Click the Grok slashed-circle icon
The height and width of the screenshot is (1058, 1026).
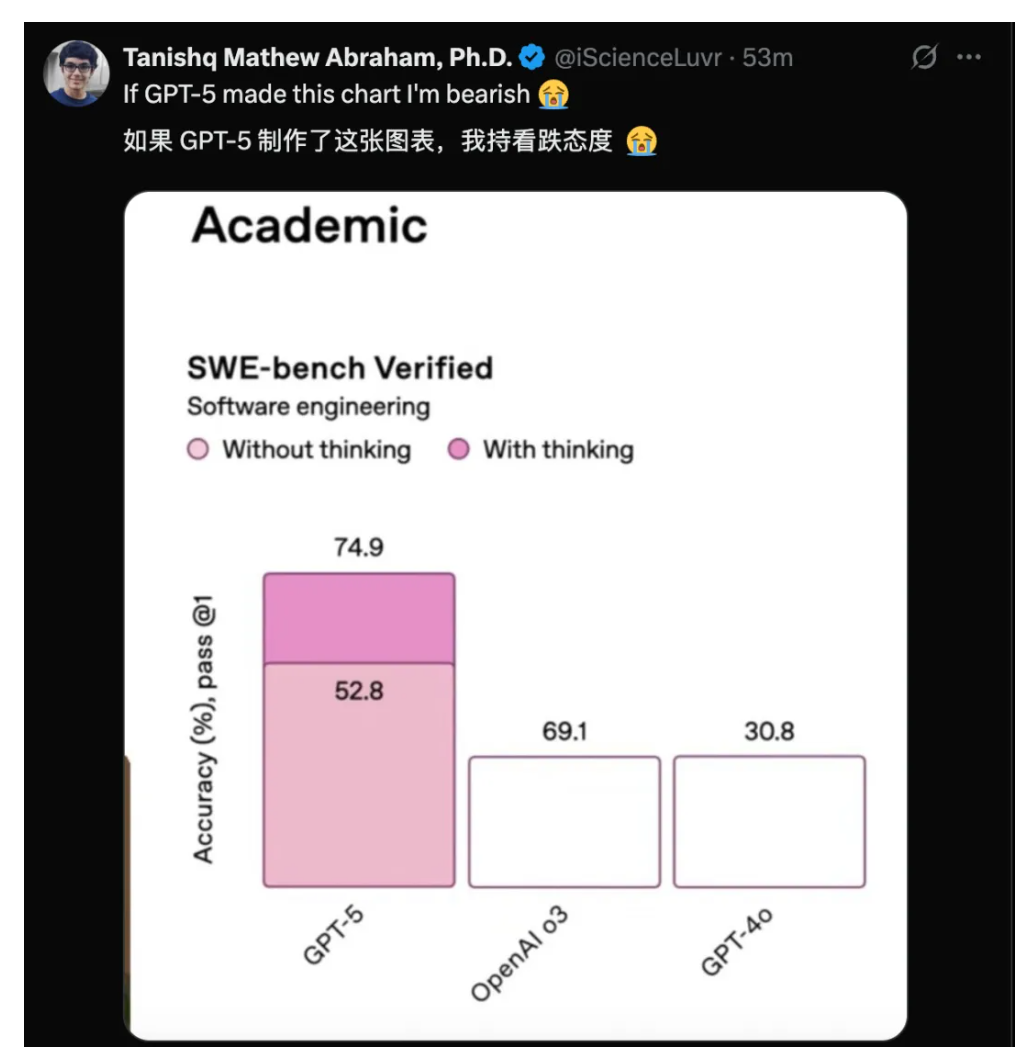926,58
